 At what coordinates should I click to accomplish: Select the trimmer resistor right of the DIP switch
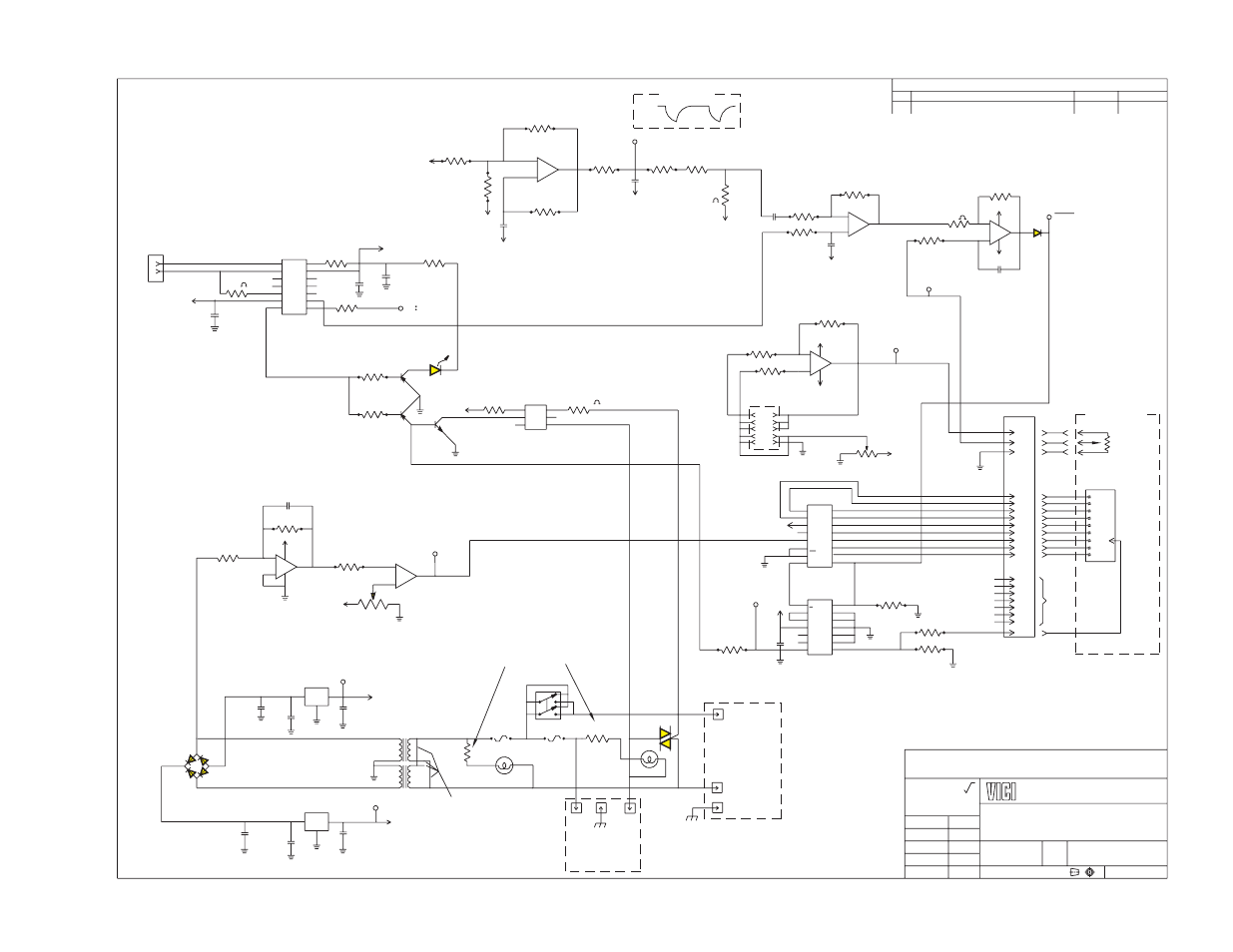click(866, 453)
